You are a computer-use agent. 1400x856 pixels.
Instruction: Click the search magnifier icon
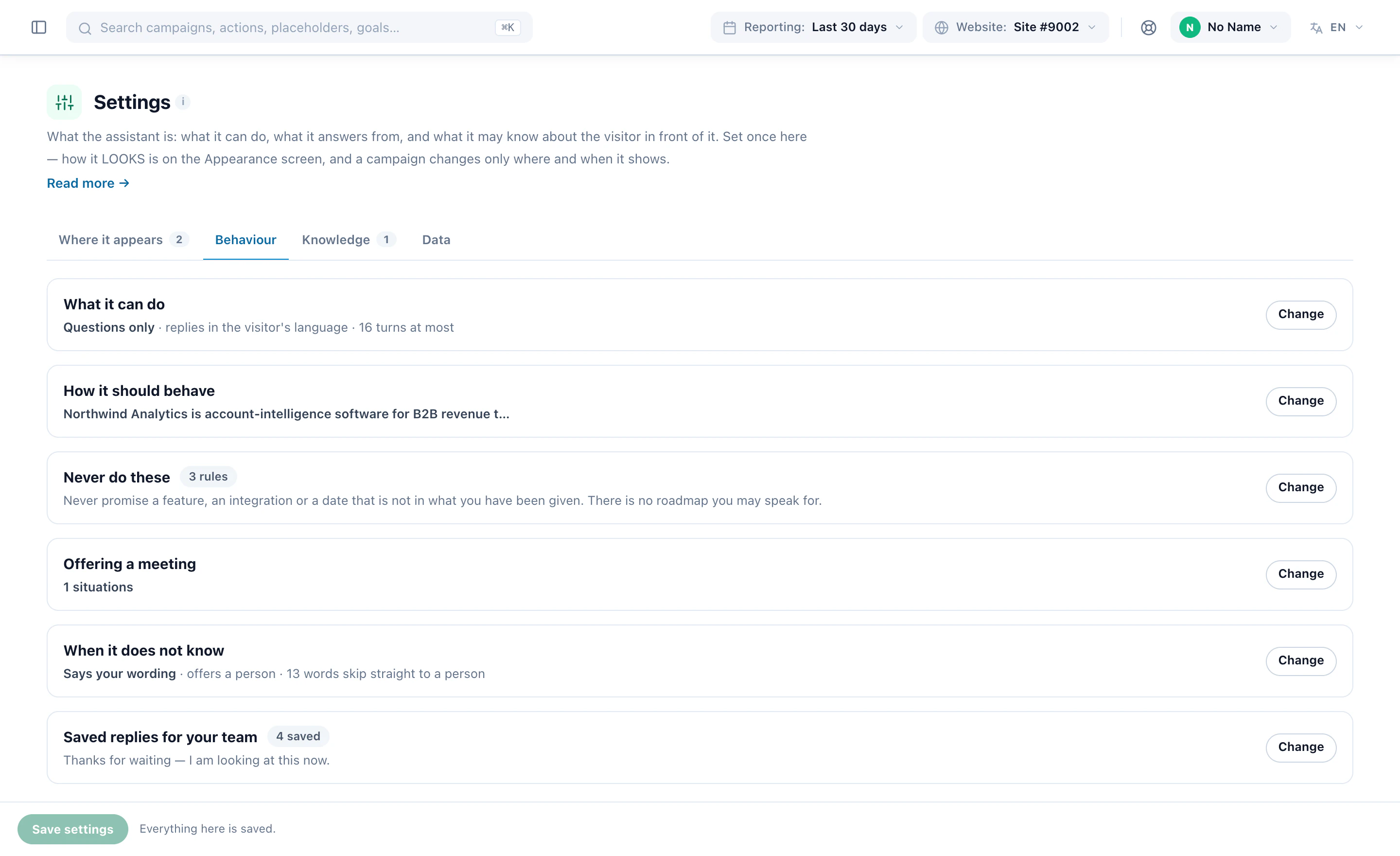(85, 28)
